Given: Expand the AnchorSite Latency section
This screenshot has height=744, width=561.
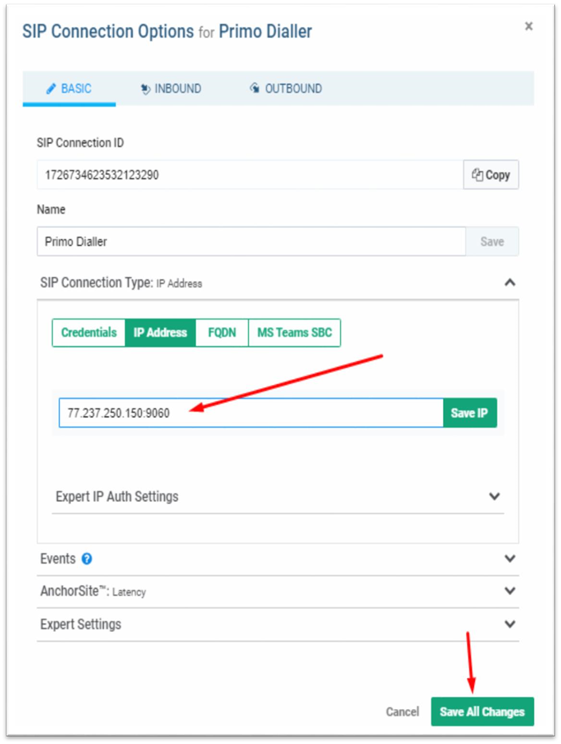Looking at the screenshot, I should tap(510, 591).
